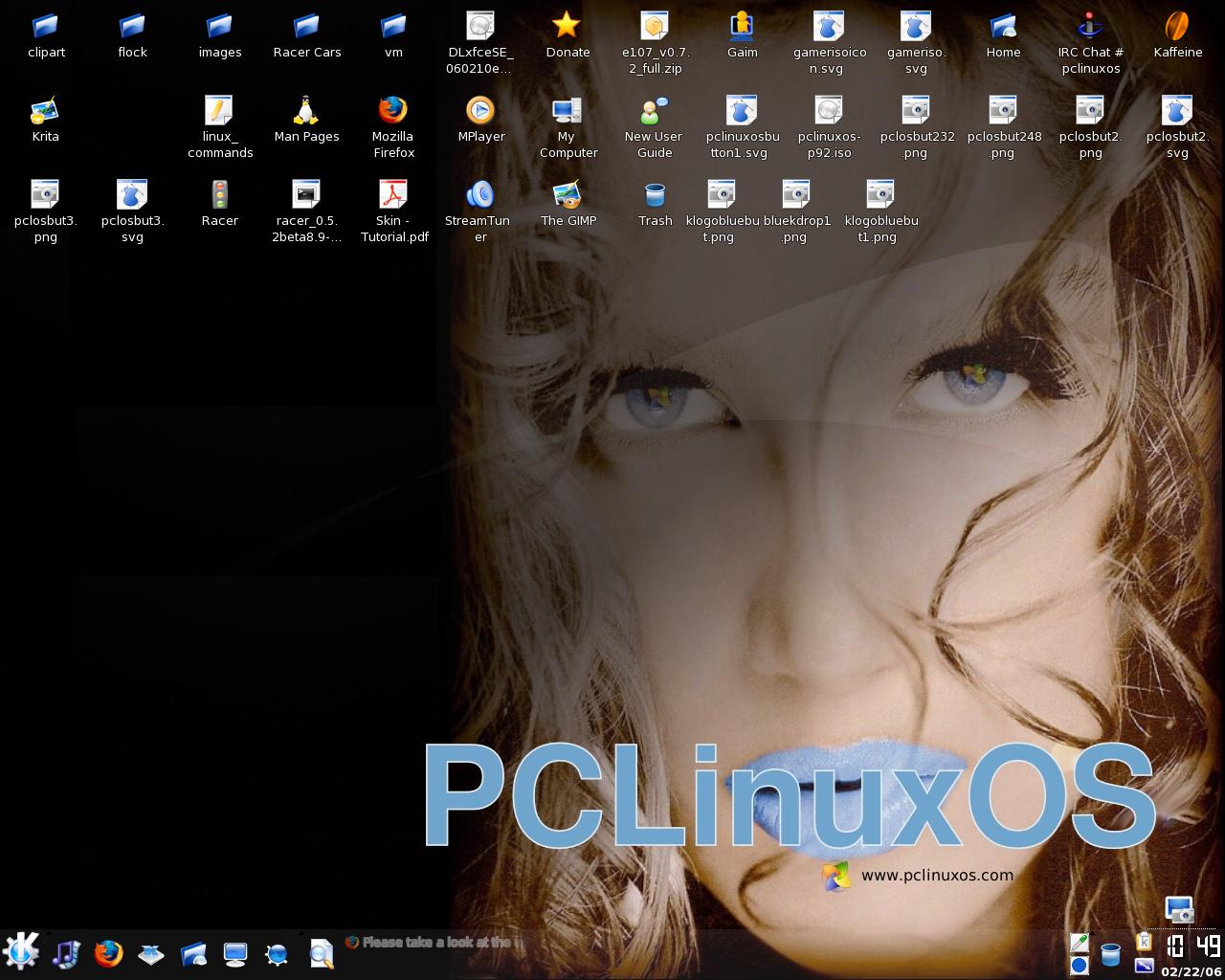The width and height of the screenshot is (1225, 980).
Task: Launch Krita from the desktop
Action: [x=45, y=111]
